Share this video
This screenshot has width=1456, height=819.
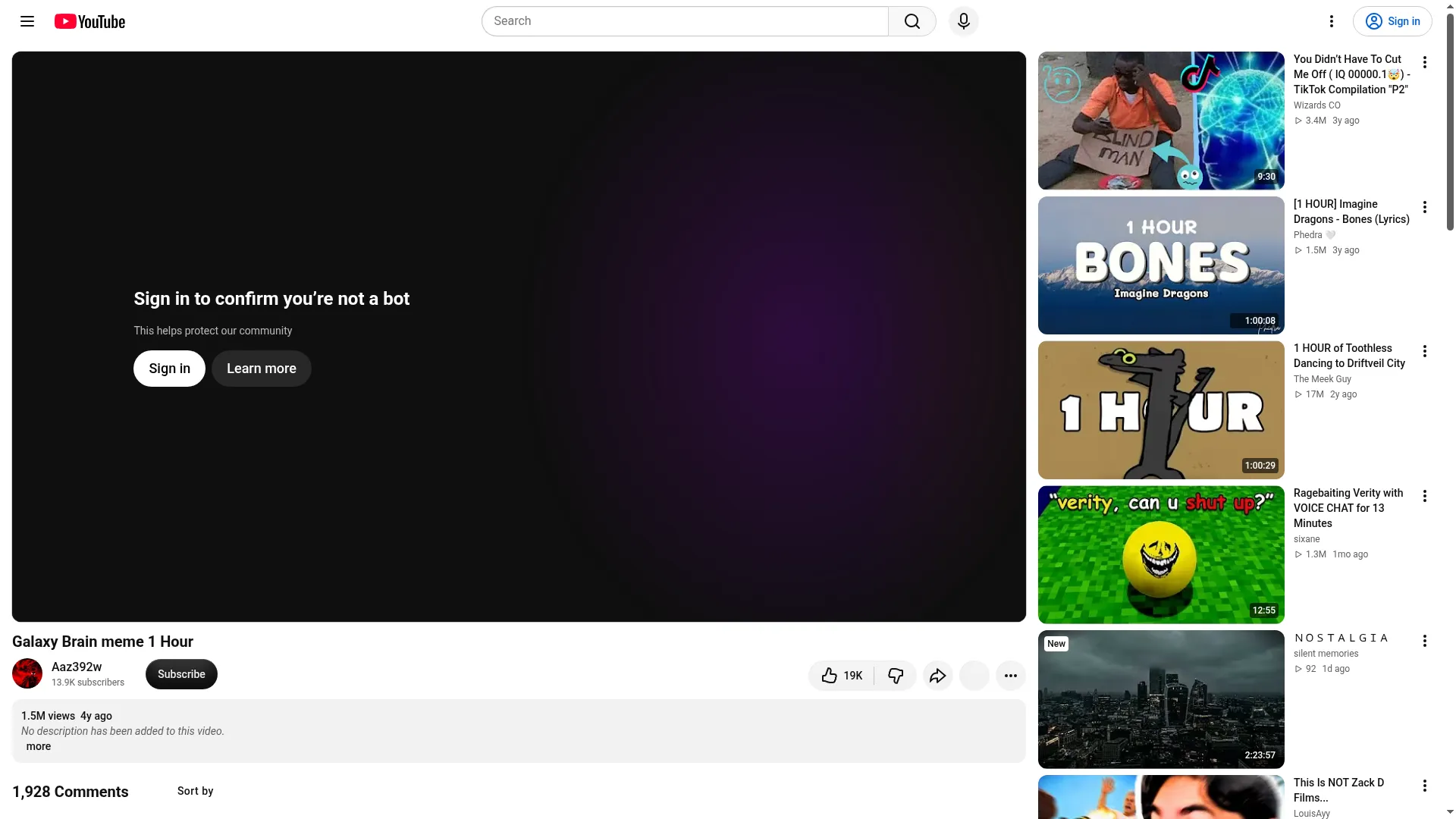coord(938,676)
